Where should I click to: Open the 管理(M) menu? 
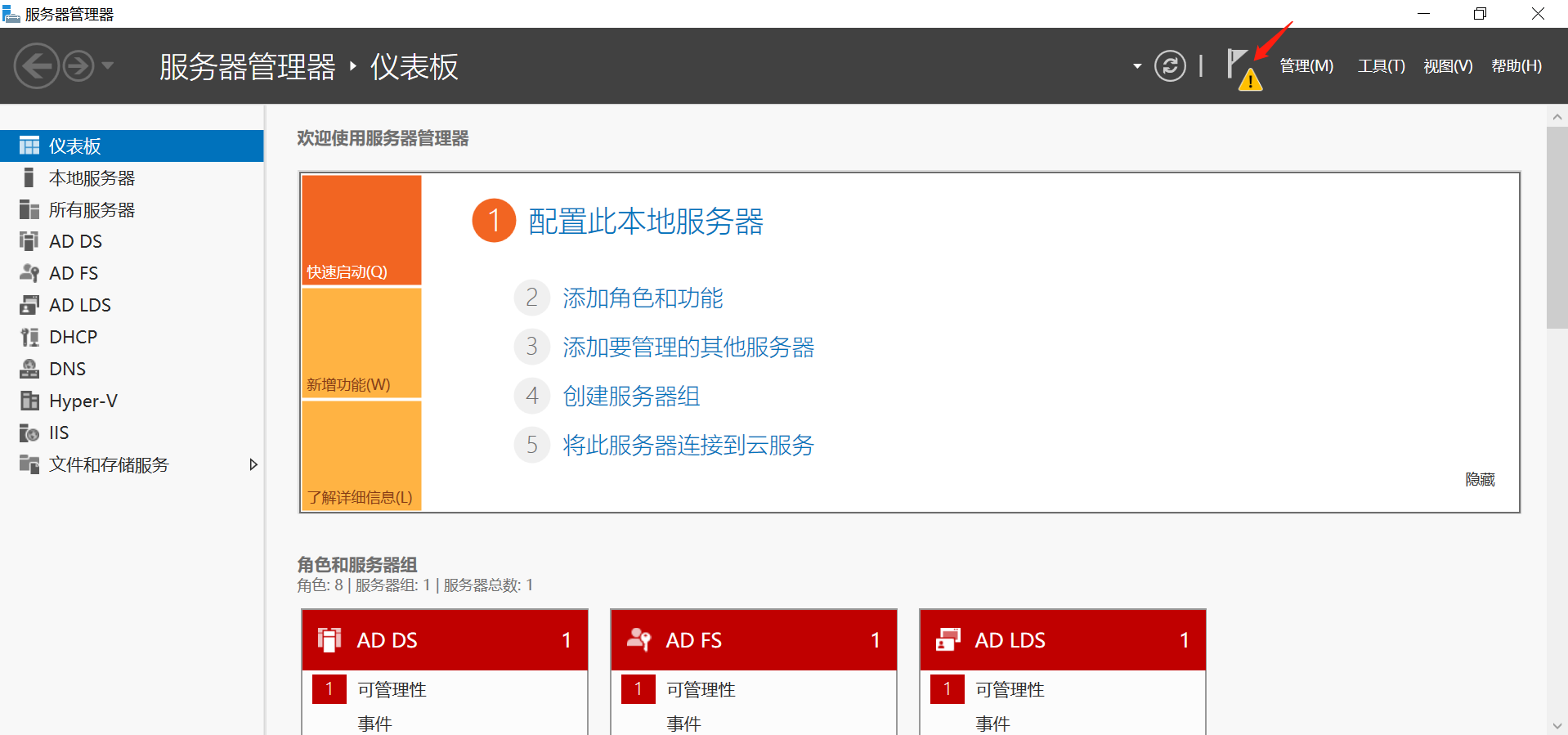click(1306, 66)
